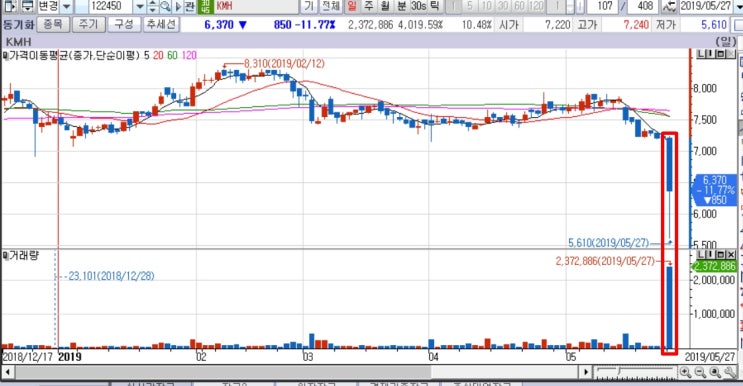Switch to weekly 주 chart

tap(368, 6)
